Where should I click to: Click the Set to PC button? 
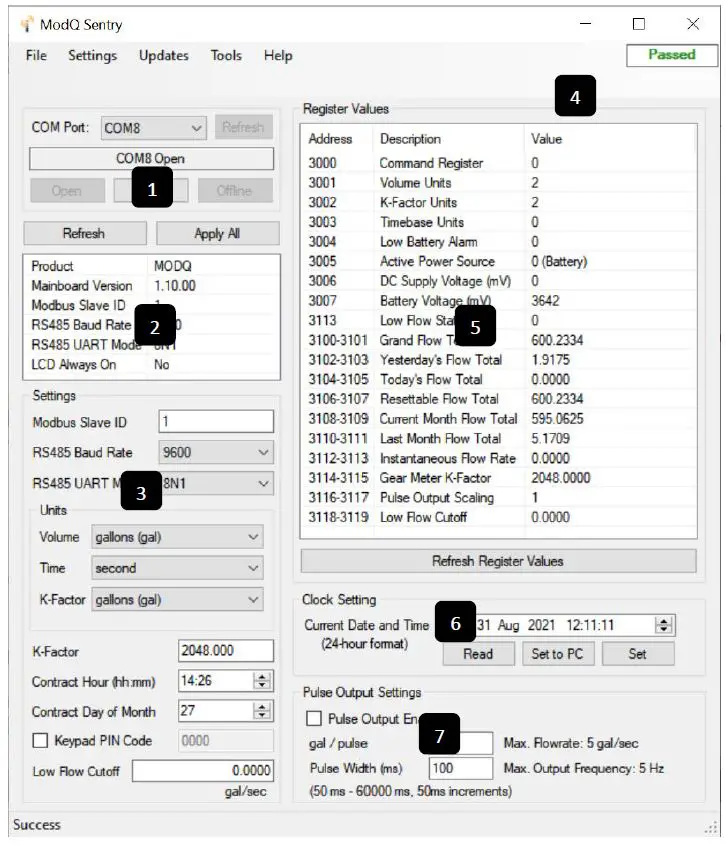[x=558, y=654]
